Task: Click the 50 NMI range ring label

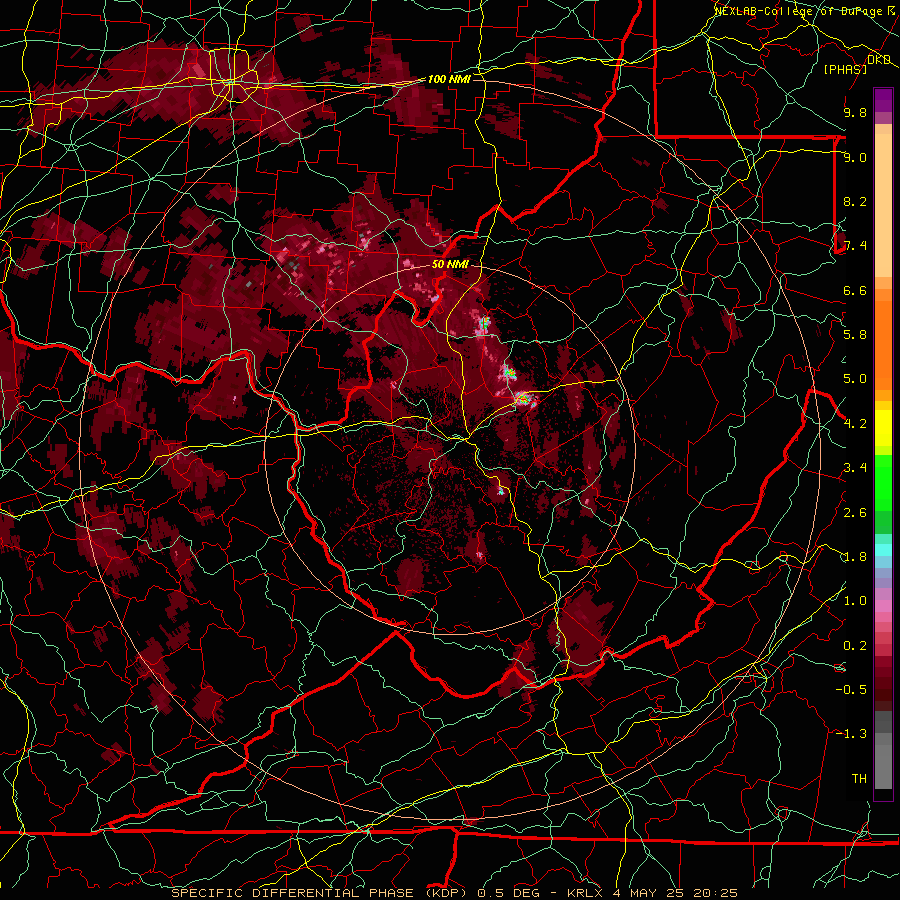Action: click(450, 265)
